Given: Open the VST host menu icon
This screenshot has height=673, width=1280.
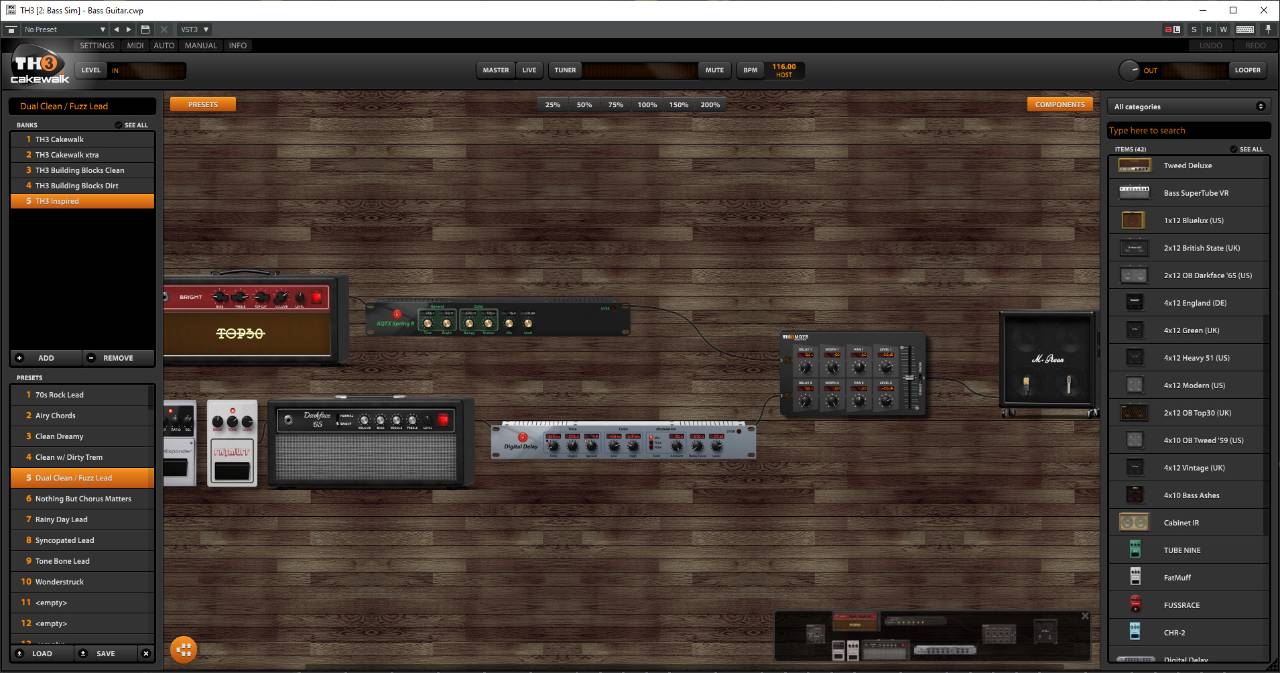Looking at the screenshot, I should pos(11,30).
